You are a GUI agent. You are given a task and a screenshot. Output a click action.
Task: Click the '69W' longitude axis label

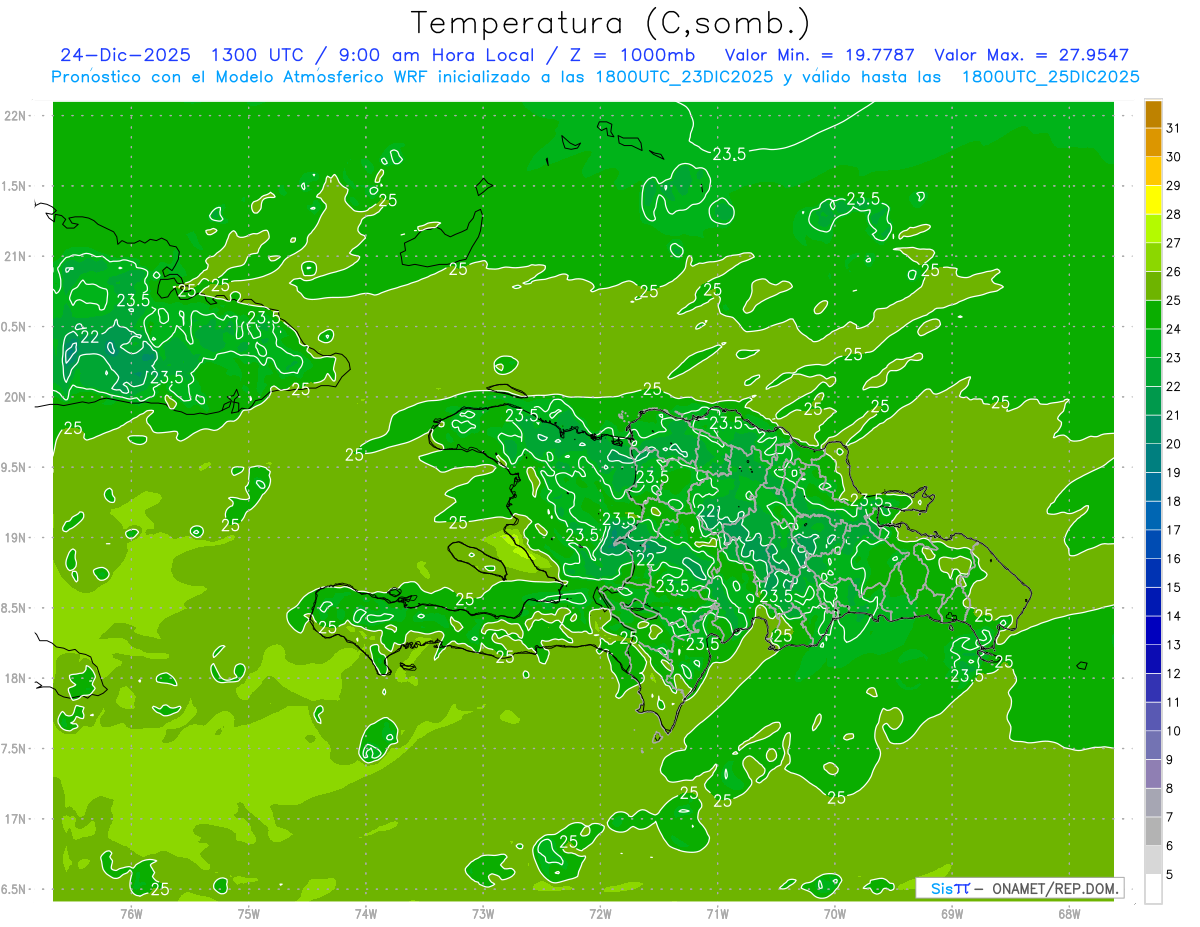(x=952, y=913)
